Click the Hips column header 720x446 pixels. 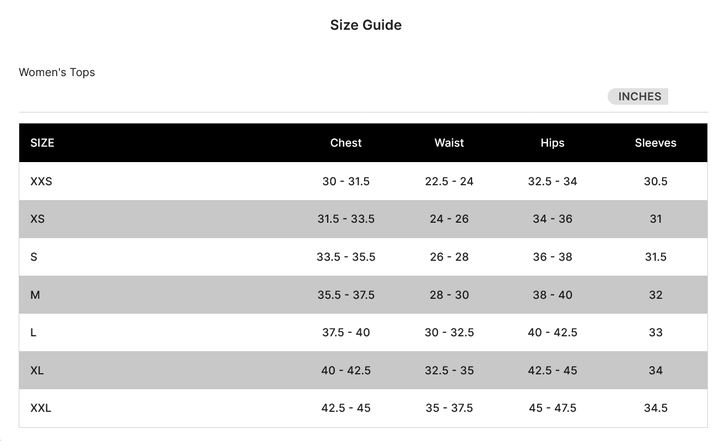pos(552,143)
